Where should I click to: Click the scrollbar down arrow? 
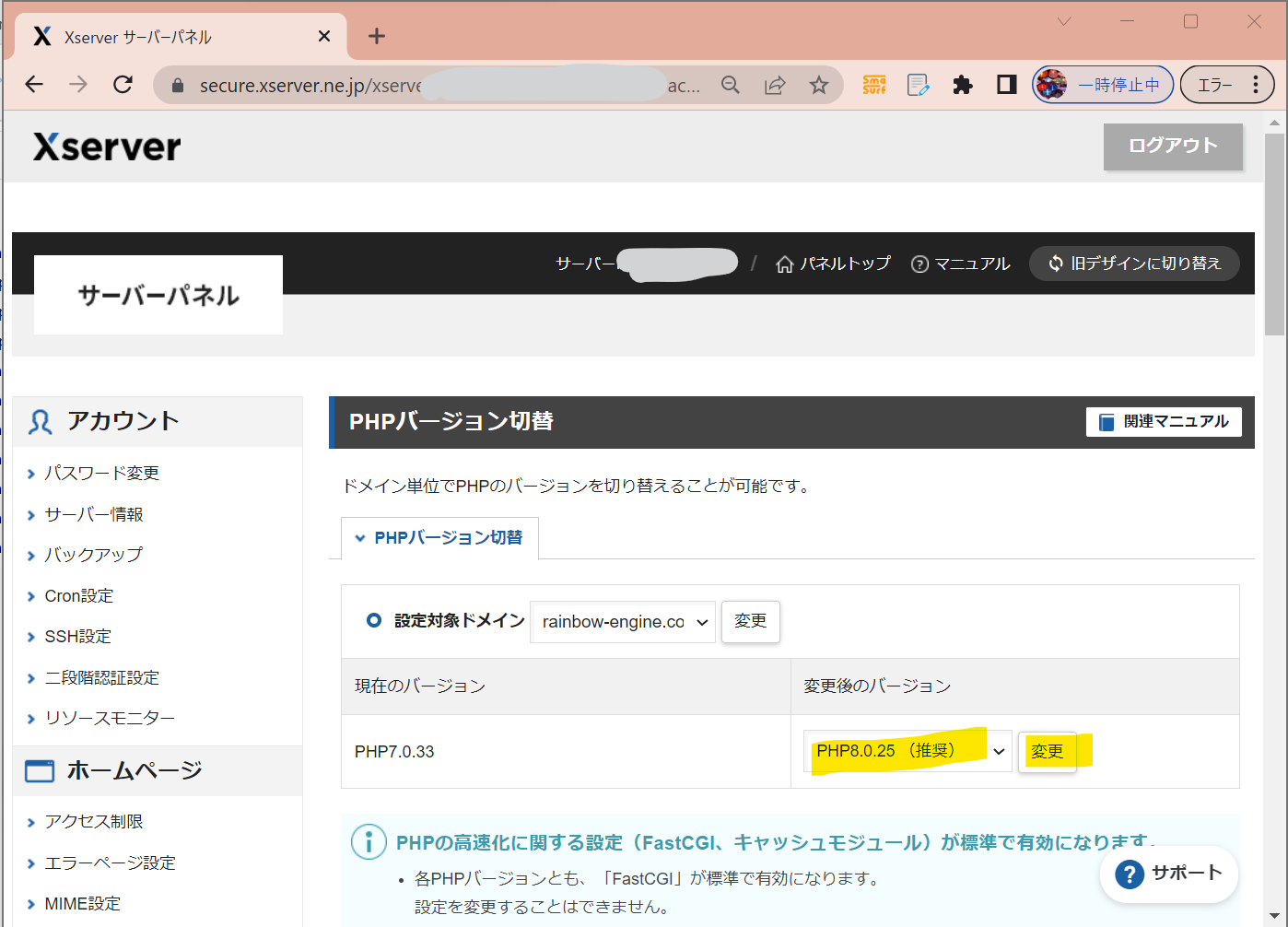pos(1275,918)
